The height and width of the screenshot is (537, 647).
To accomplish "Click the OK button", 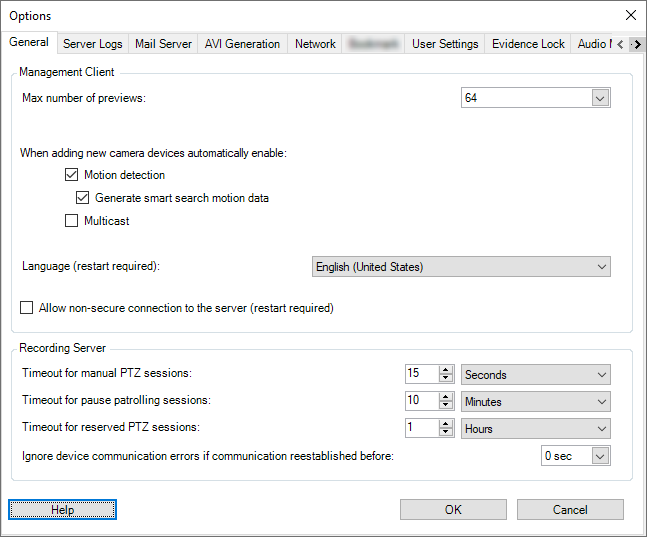I will point(453,510).
